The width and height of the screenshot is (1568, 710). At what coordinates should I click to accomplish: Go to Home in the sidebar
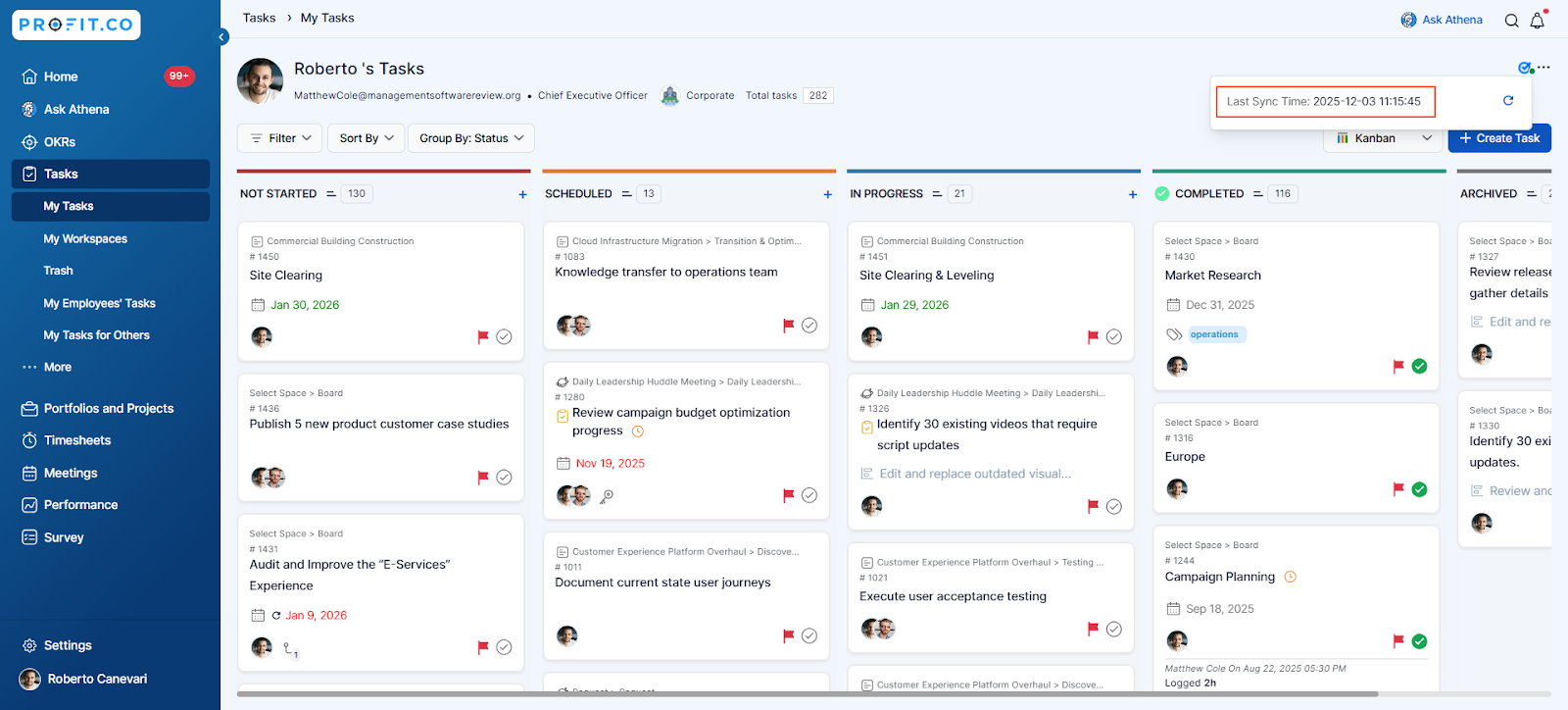[61, 76]
